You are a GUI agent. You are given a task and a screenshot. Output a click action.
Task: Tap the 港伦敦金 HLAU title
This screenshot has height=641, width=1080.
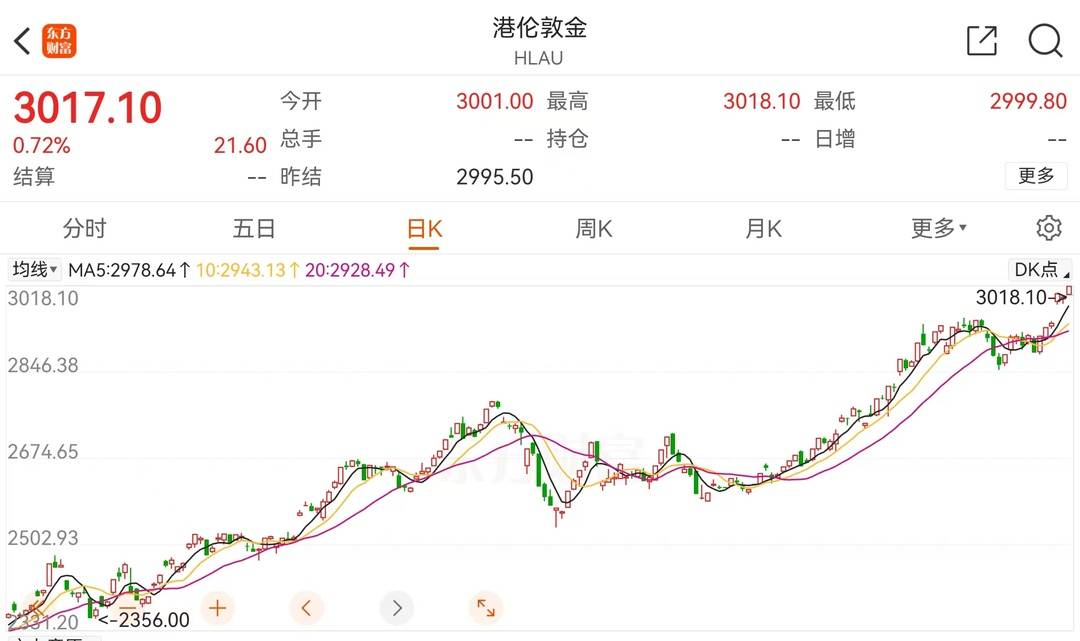coord(539,40)
